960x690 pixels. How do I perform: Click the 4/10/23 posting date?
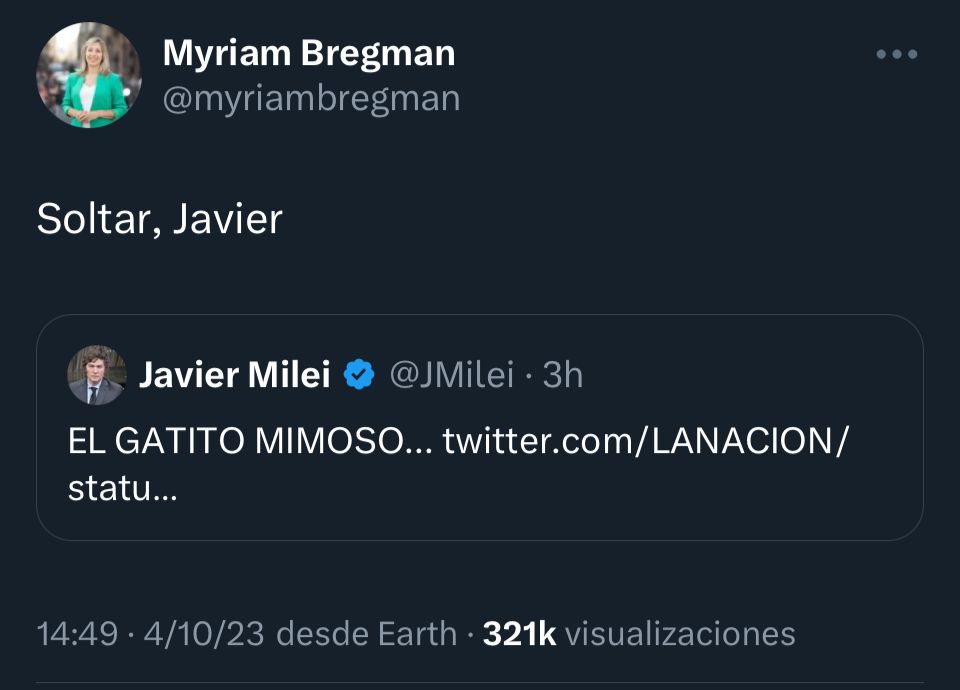point(204,634)
